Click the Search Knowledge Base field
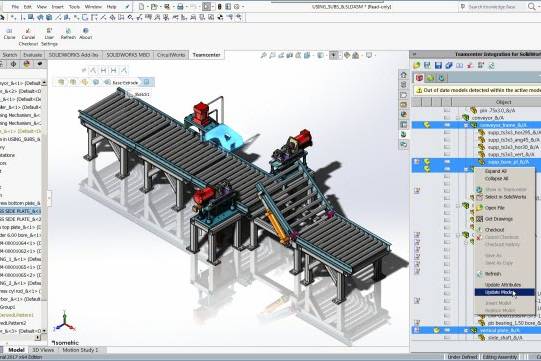The height and width of the screenshot is (361, 541). tap(492, 7)
